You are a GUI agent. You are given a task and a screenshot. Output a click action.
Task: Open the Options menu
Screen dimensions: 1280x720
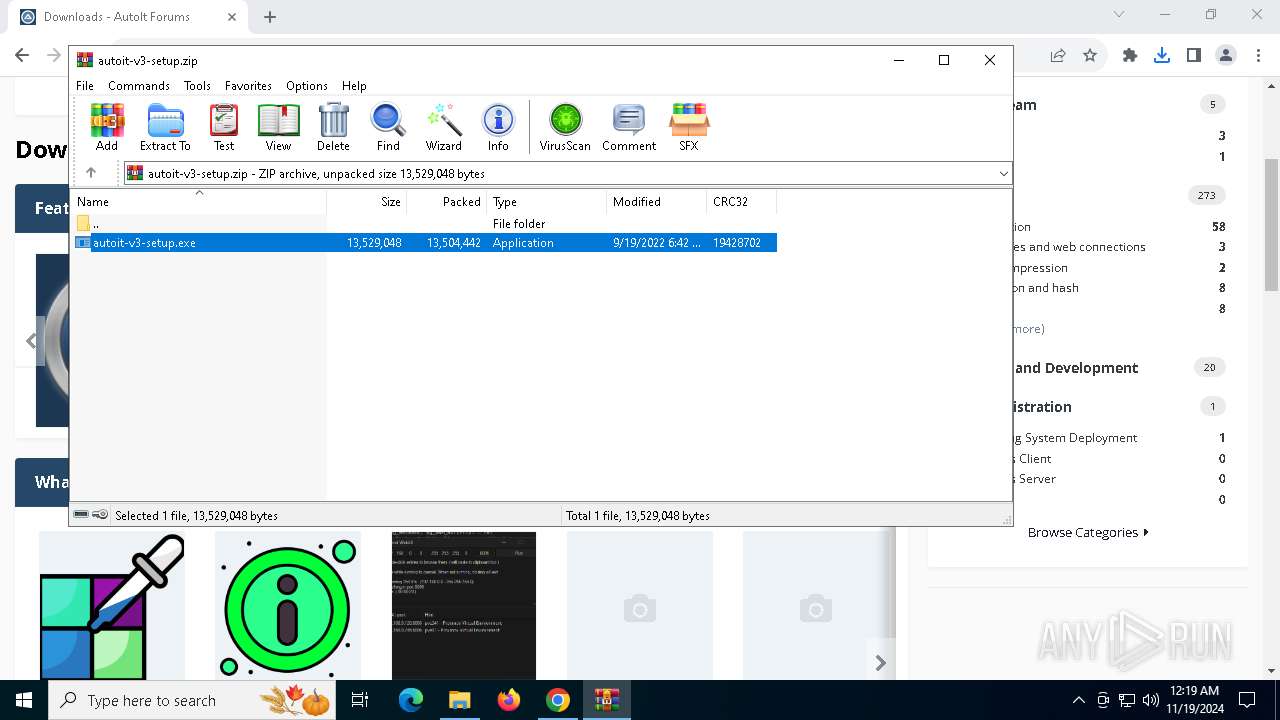306,86
